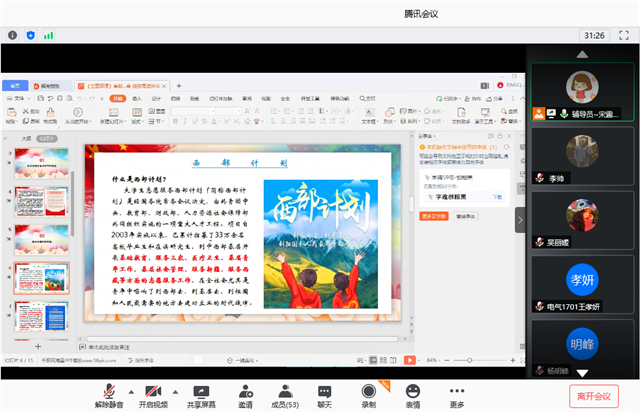The width and height of the screenshot is (640, 413).
Task: Open the More (更多) menu
Action: pyautogui.click(x=457, y=395)
